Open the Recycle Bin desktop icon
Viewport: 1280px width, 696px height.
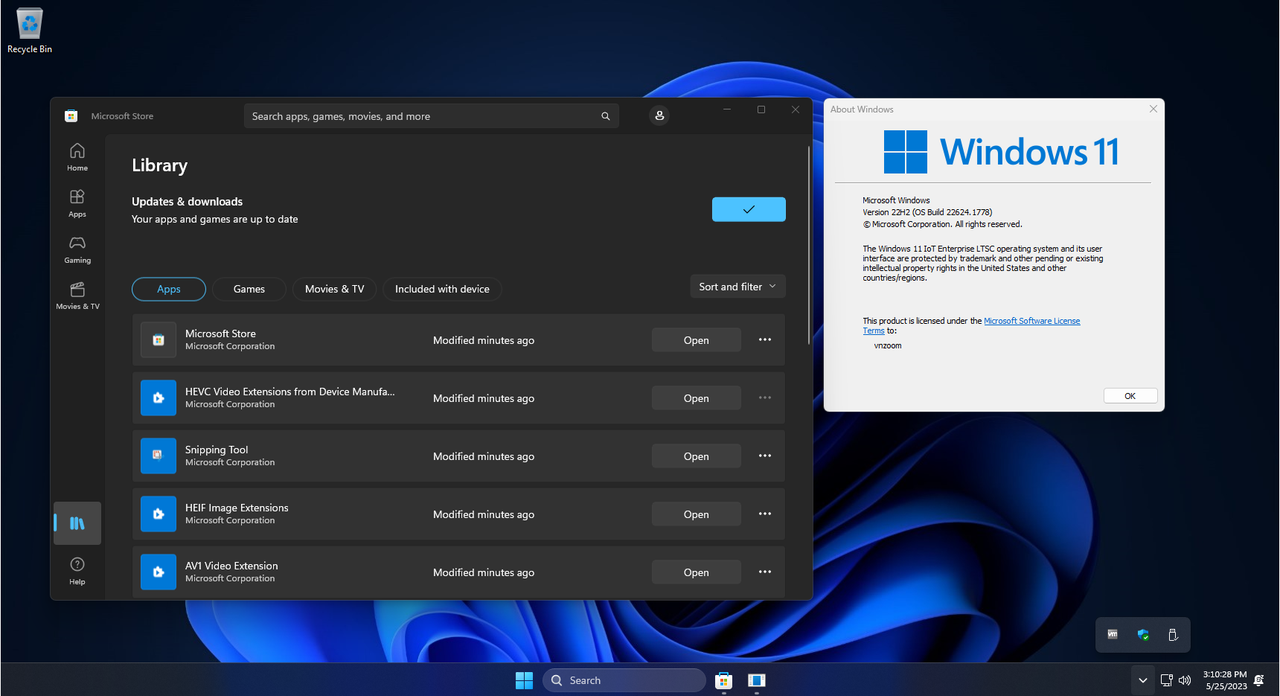coord(30,31)
